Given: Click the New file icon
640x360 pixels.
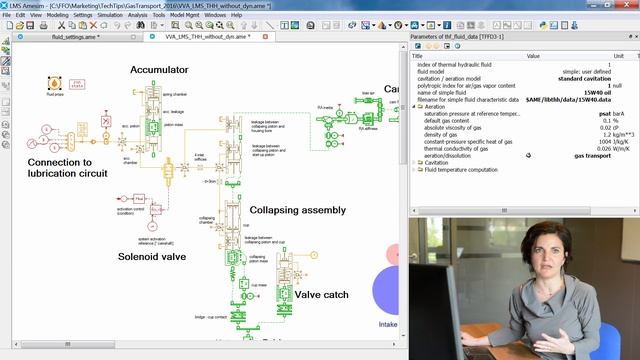Looking at the screenshot, I should [9, 25].
